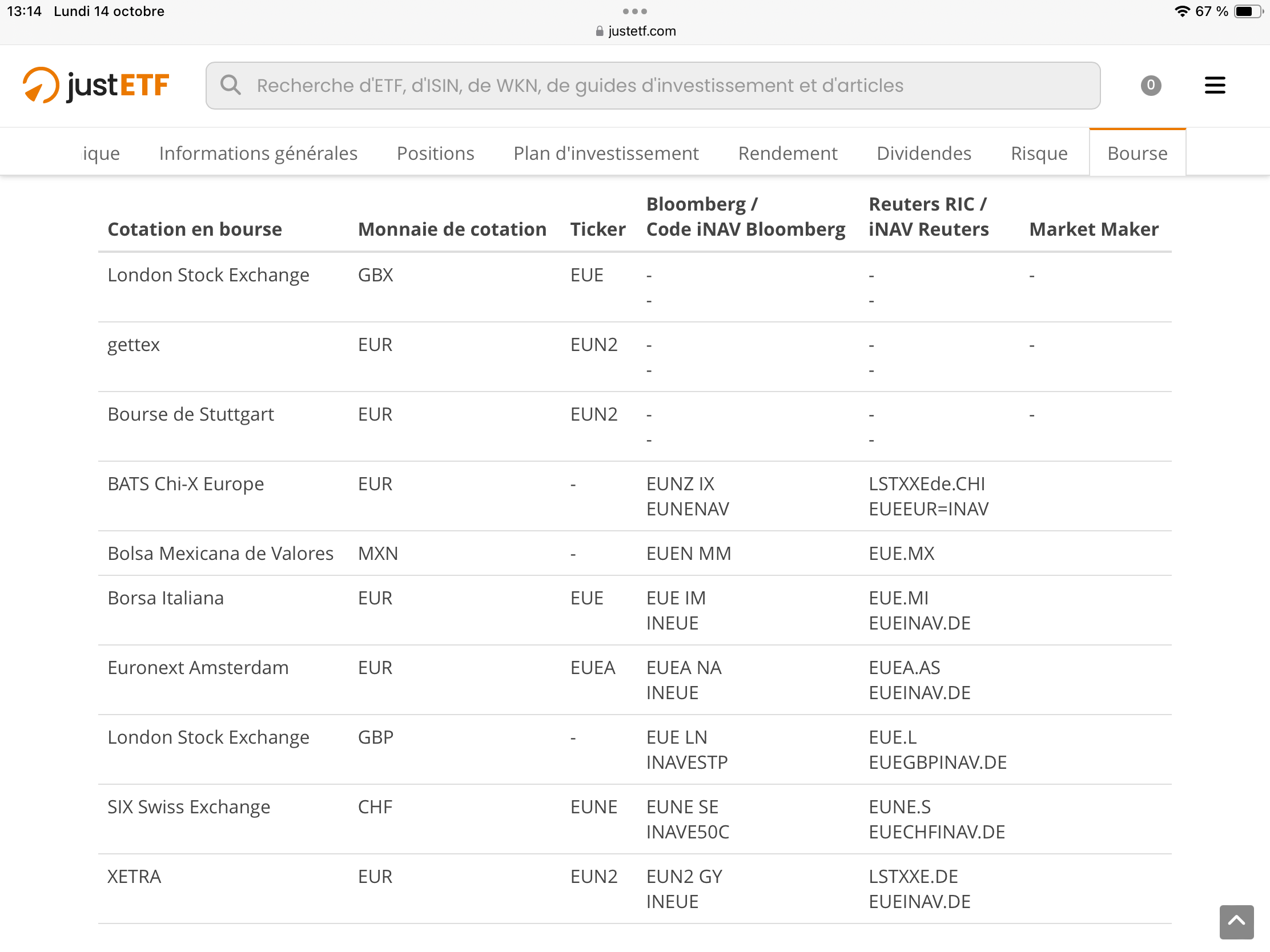Select the Plan d'investissement tab
The image size is (1270, 952).
(x=606, y=153)
